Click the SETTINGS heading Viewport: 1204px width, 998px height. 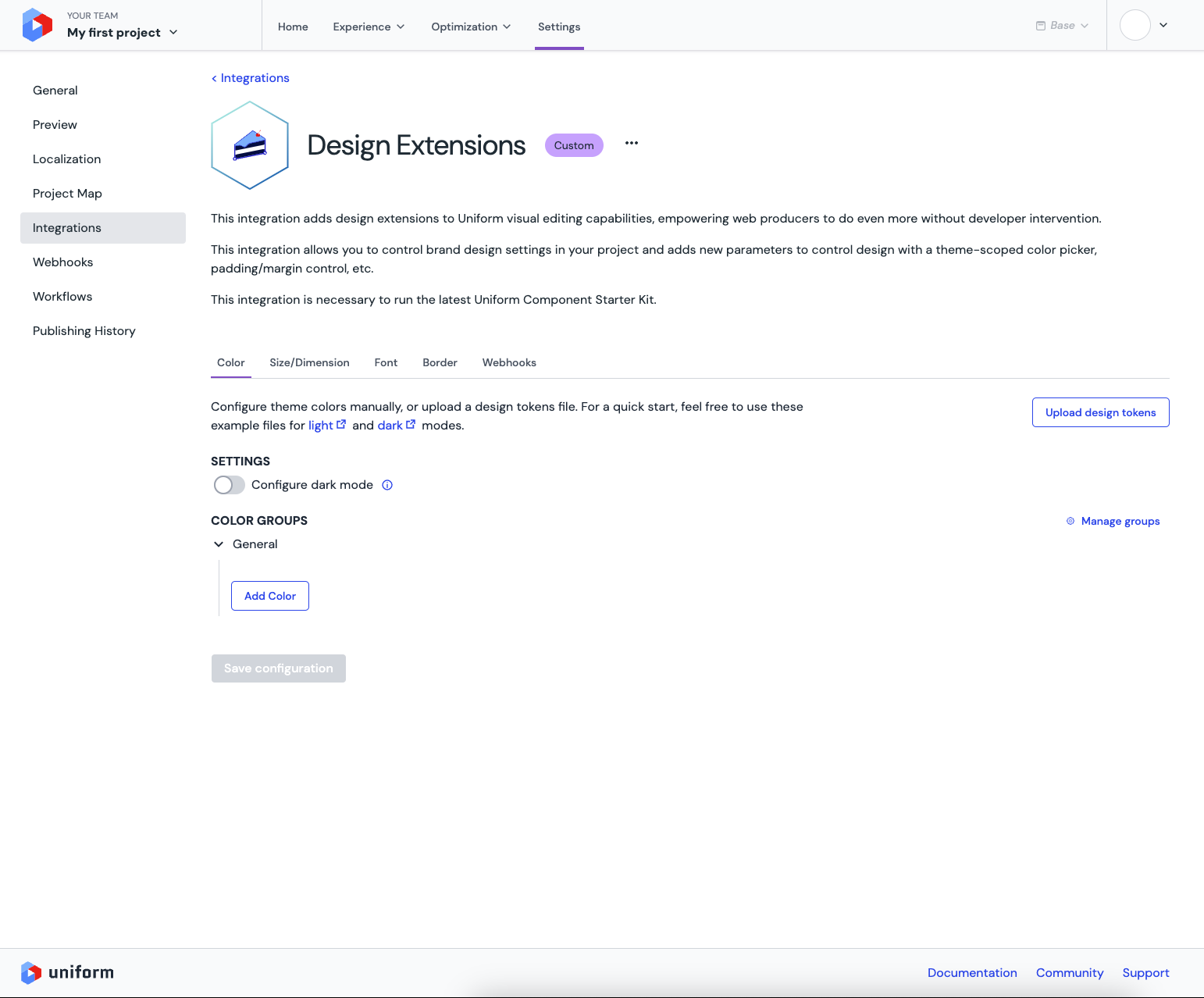point(240,462)
